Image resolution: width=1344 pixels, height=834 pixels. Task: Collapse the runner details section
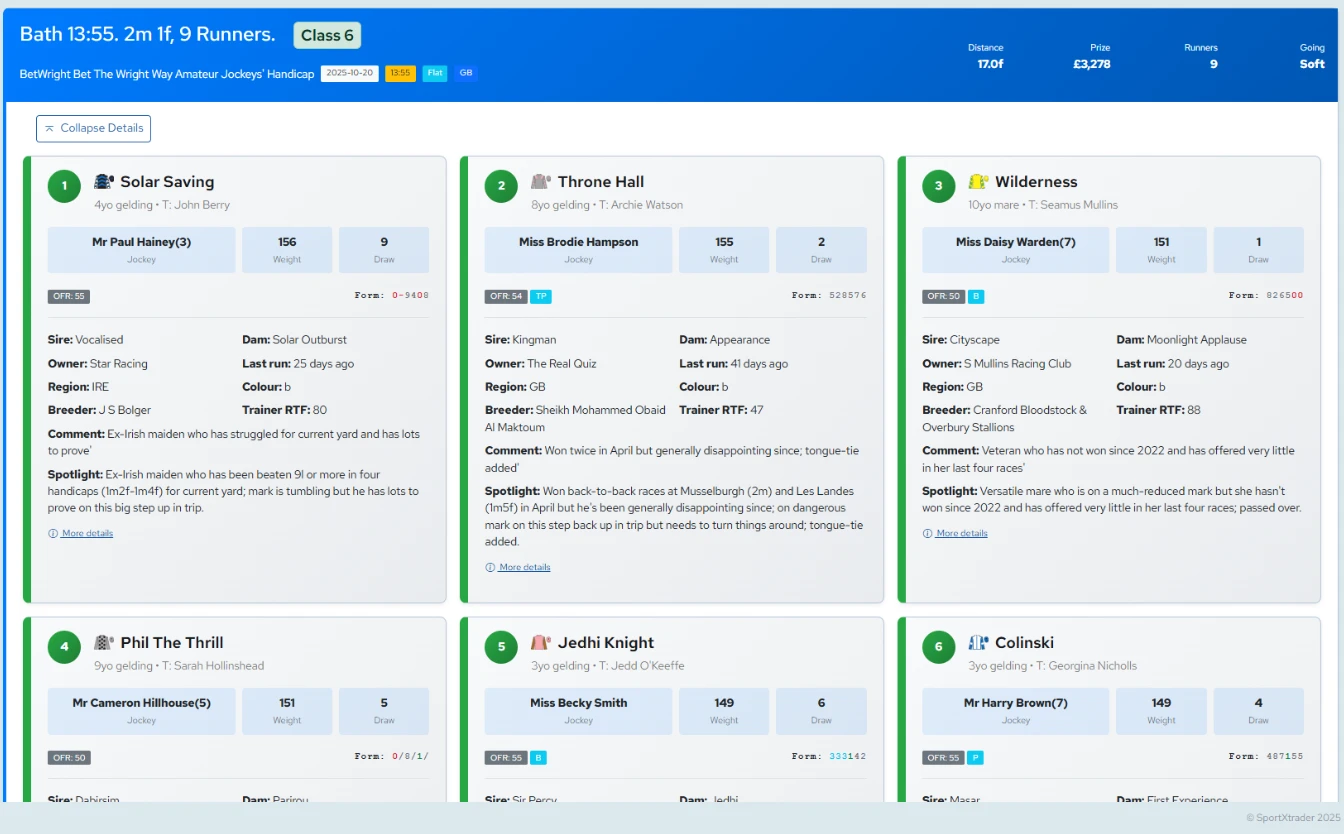93,128
